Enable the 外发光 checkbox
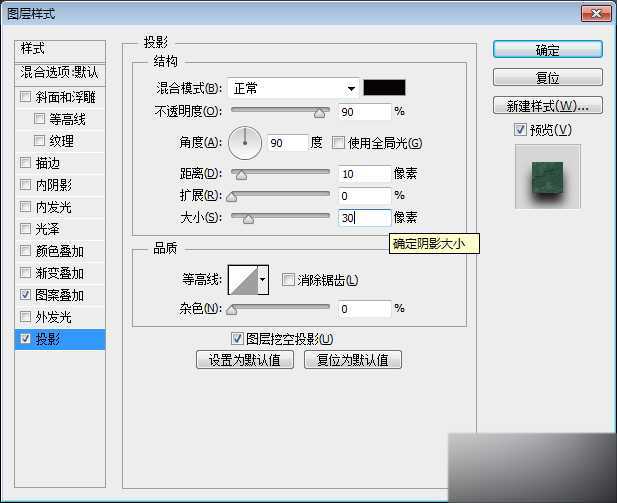Image resolution: width=617 pixels, height=503 pixels. coord(25,316)
